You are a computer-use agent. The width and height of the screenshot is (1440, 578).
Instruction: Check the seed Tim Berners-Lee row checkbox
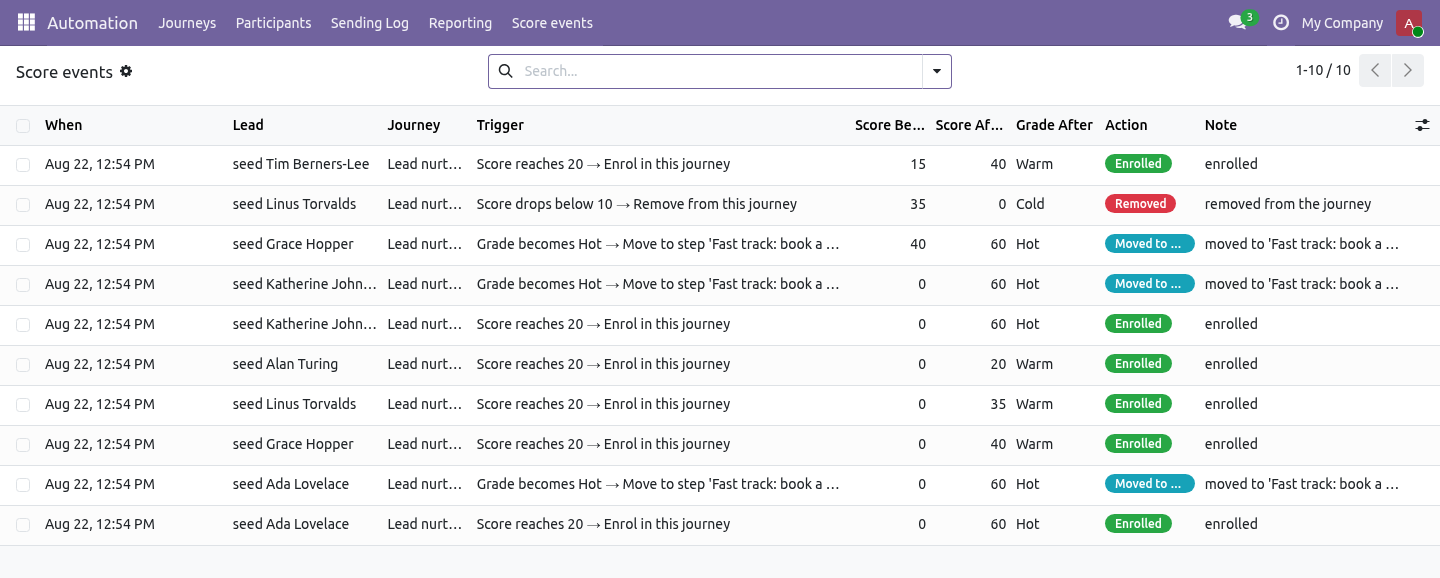[23, 164]
